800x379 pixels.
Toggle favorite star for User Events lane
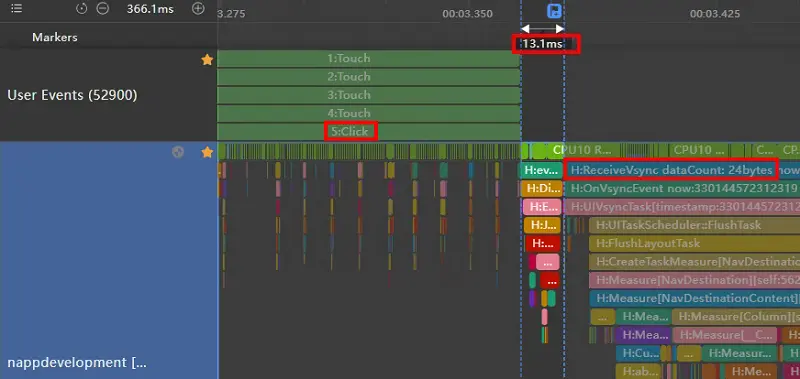tap(207, 60)
